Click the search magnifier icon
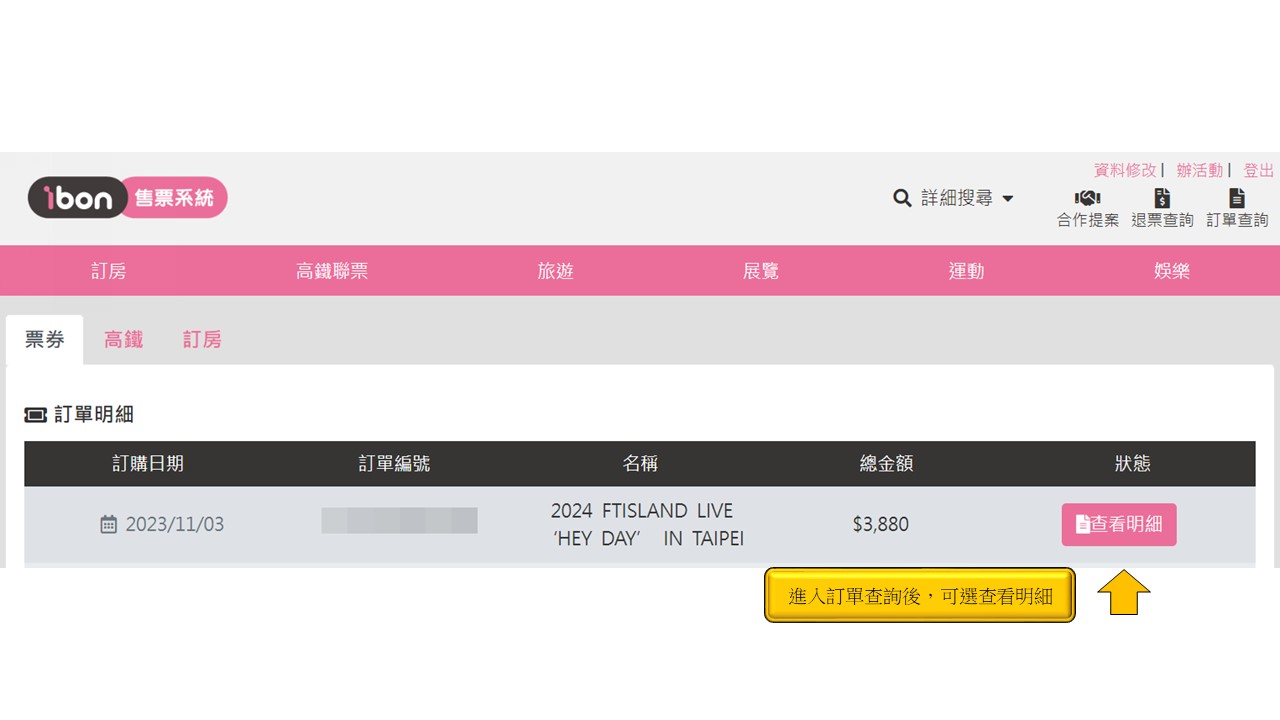This screenshot has width=1280, height=720. (x=902, y=198)
